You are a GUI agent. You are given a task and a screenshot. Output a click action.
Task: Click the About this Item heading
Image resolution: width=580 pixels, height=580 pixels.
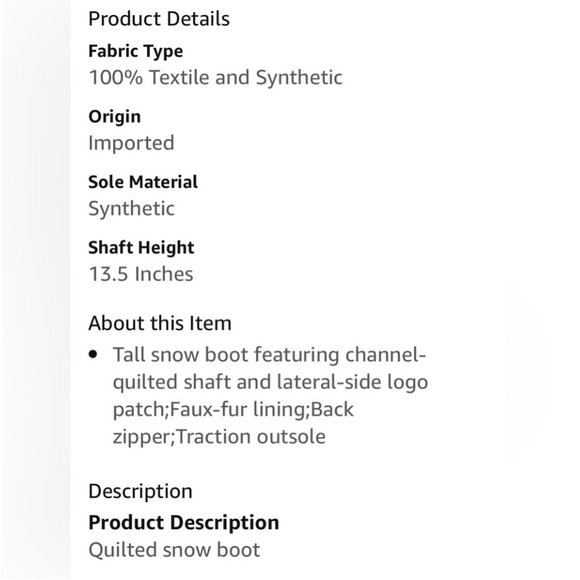pyautogui.click(x=160, y=323)
